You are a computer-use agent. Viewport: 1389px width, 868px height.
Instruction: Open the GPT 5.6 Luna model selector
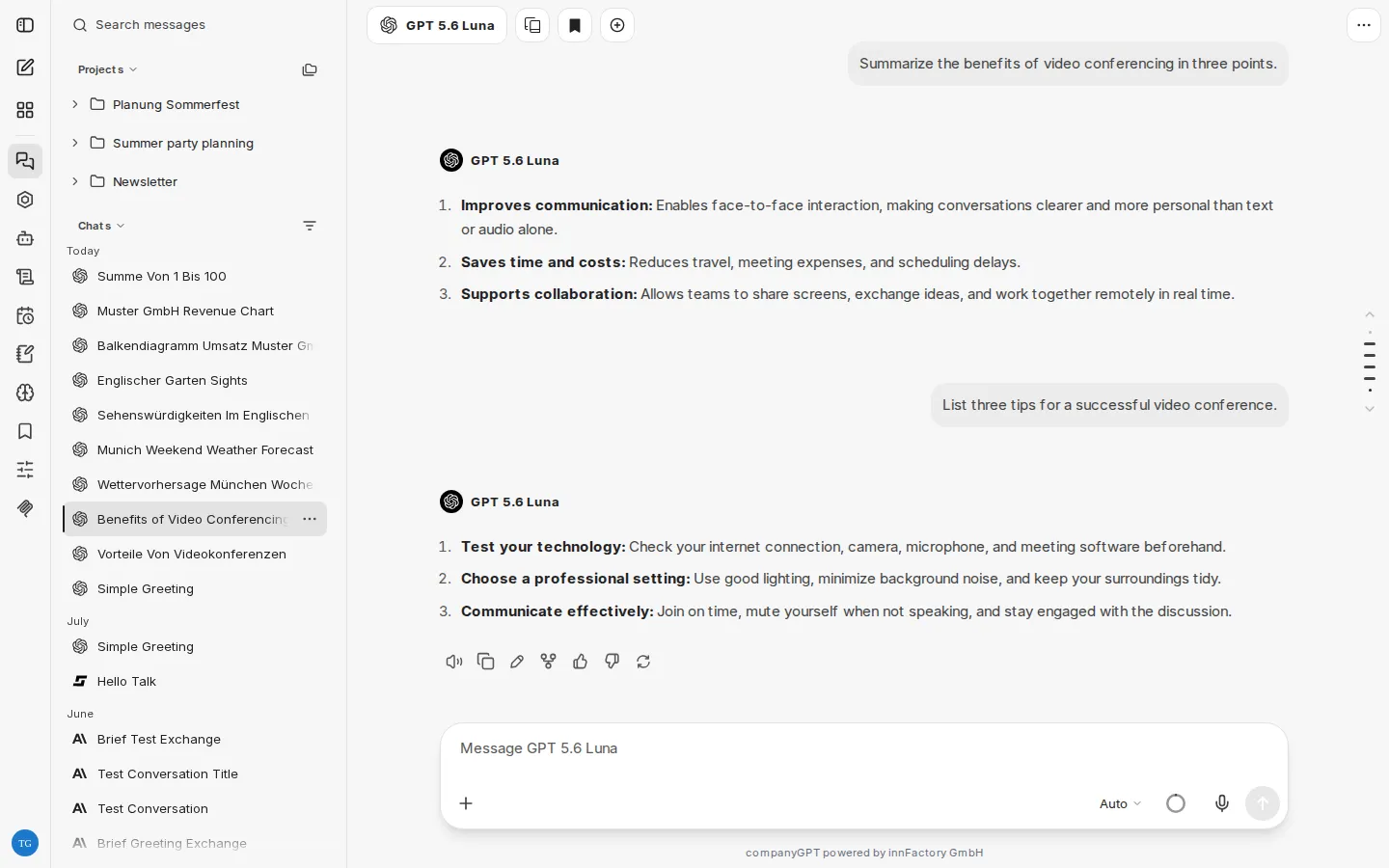pos(437,25)
